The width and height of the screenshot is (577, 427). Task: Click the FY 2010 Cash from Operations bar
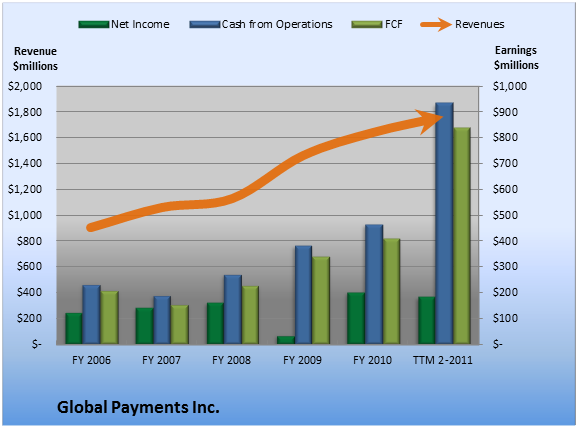tap(374, 285)
